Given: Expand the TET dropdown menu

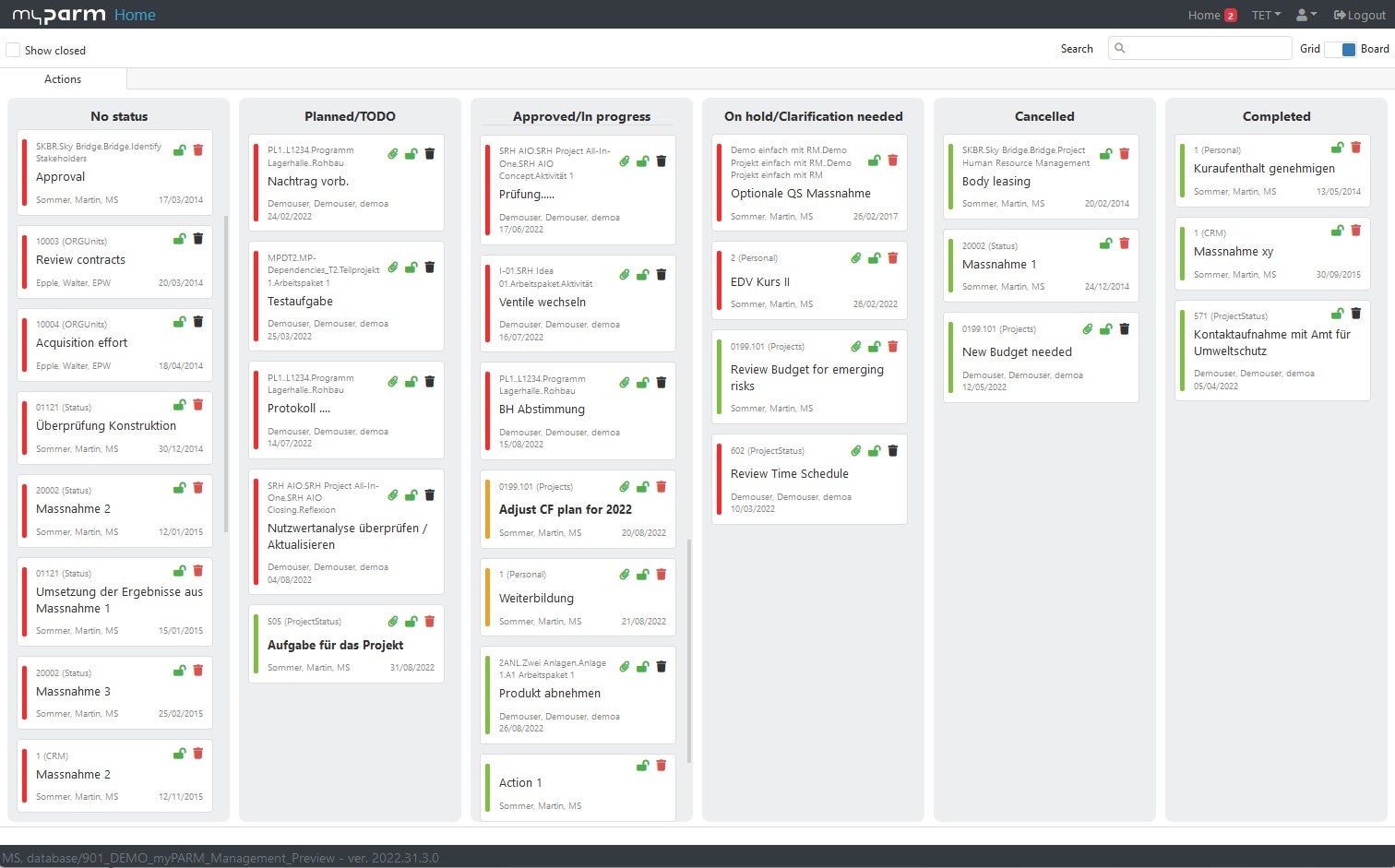Looking at the screenshot, I should point(1266,15).
